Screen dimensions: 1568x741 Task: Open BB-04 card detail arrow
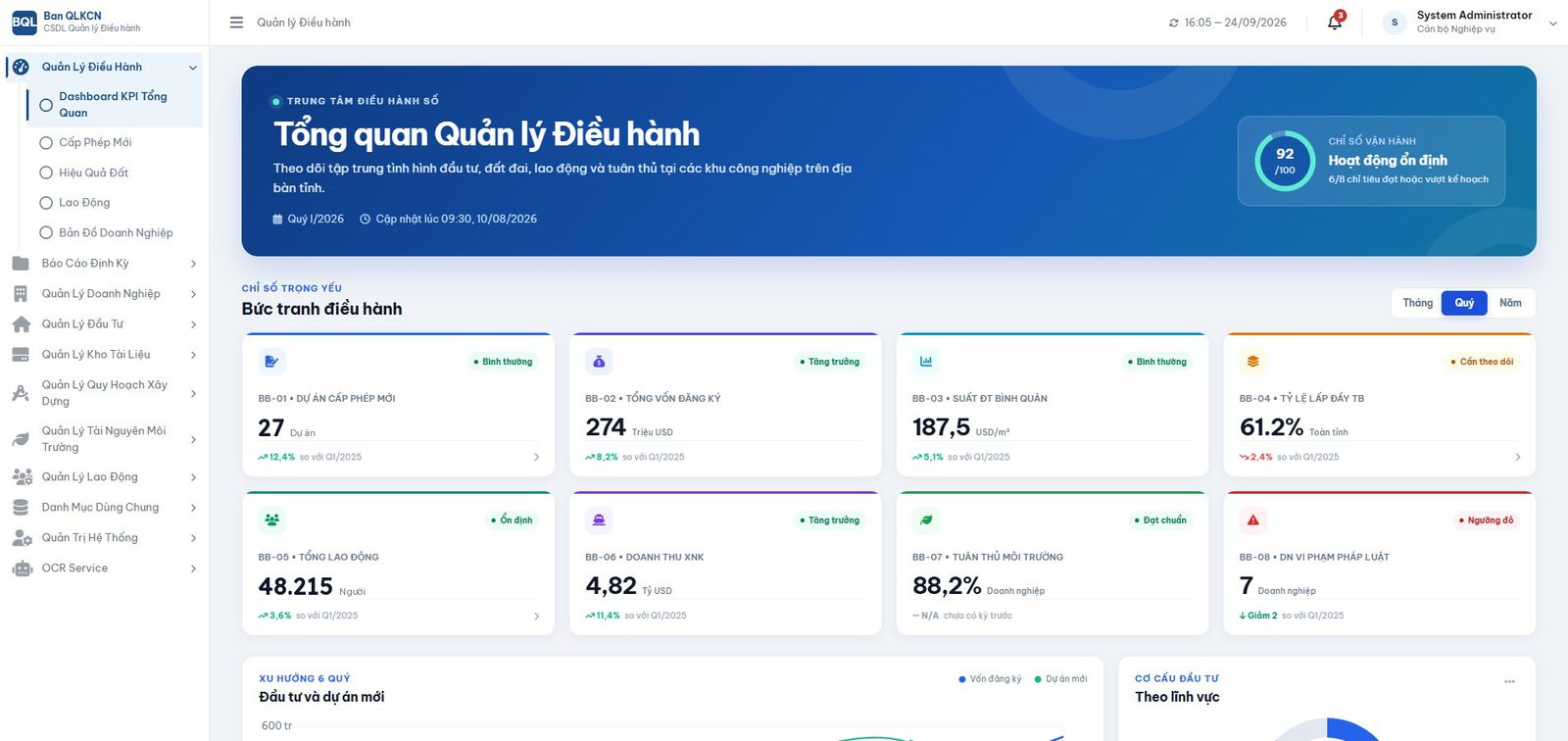1518,457
